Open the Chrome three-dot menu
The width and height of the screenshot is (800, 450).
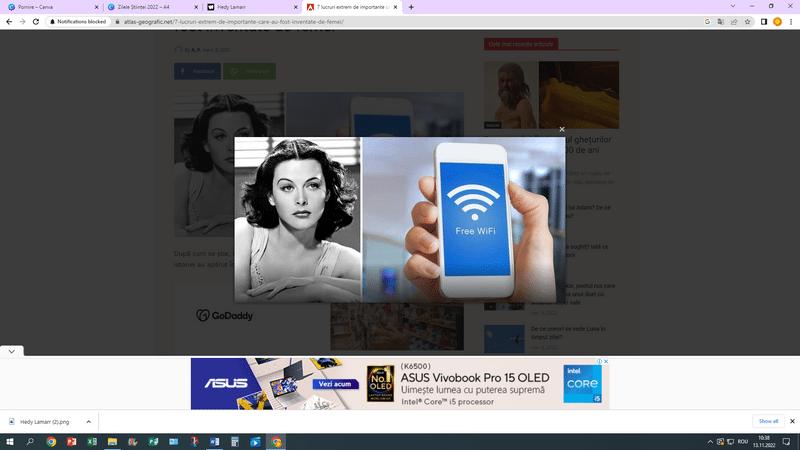[791, 21]
